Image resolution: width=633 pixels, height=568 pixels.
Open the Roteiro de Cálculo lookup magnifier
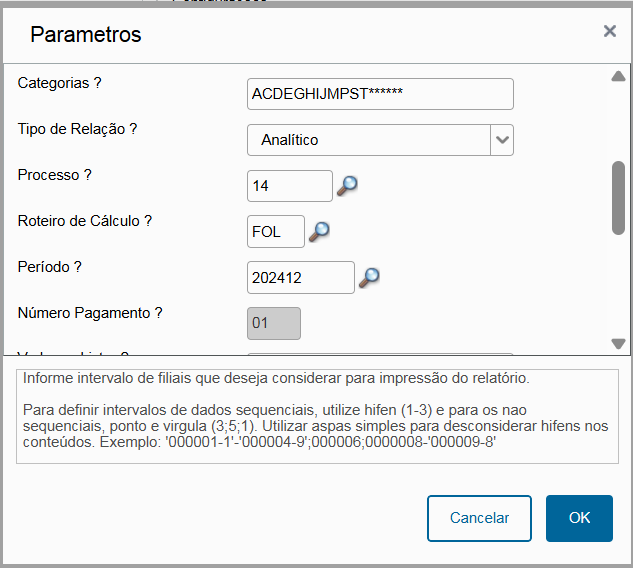tap(319, 232)
